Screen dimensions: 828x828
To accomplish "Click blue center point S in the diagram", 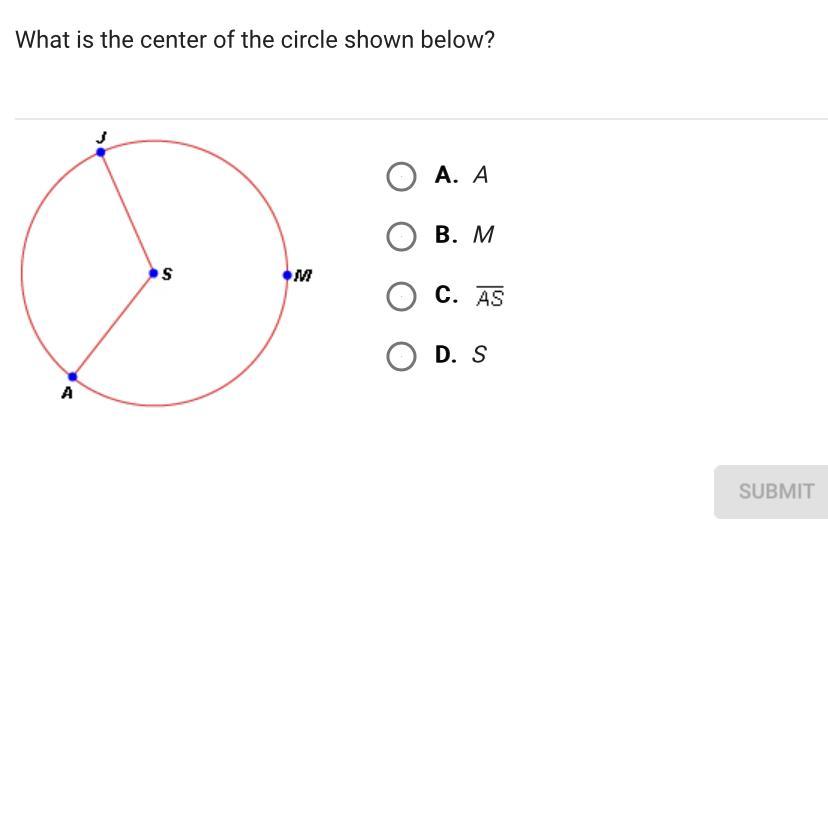I will tap(153, 273).
